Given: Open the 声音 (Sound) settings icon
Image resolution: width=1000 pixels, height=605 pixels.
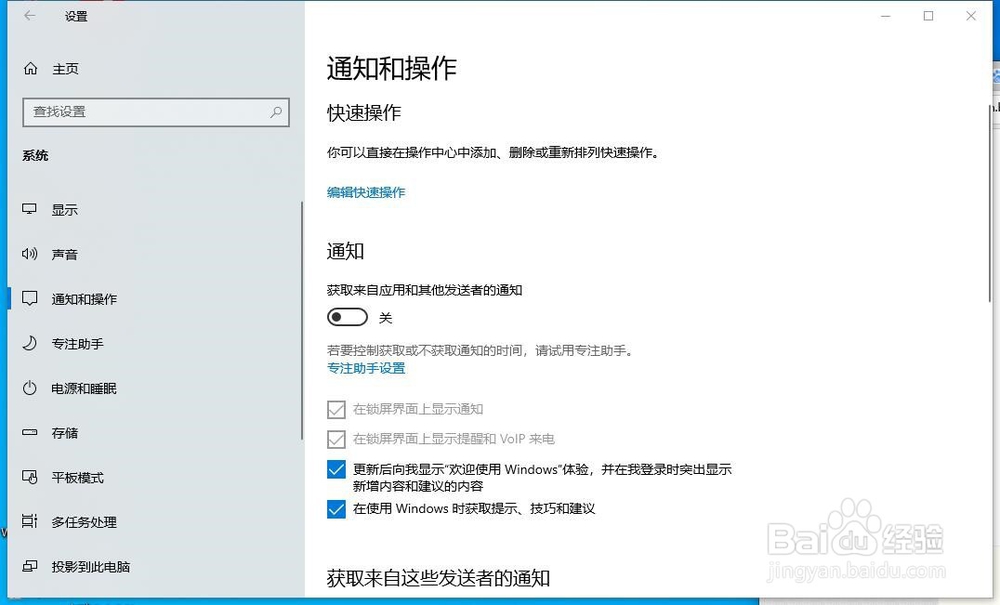Looking at the screenshot, I should coord(30,254).
